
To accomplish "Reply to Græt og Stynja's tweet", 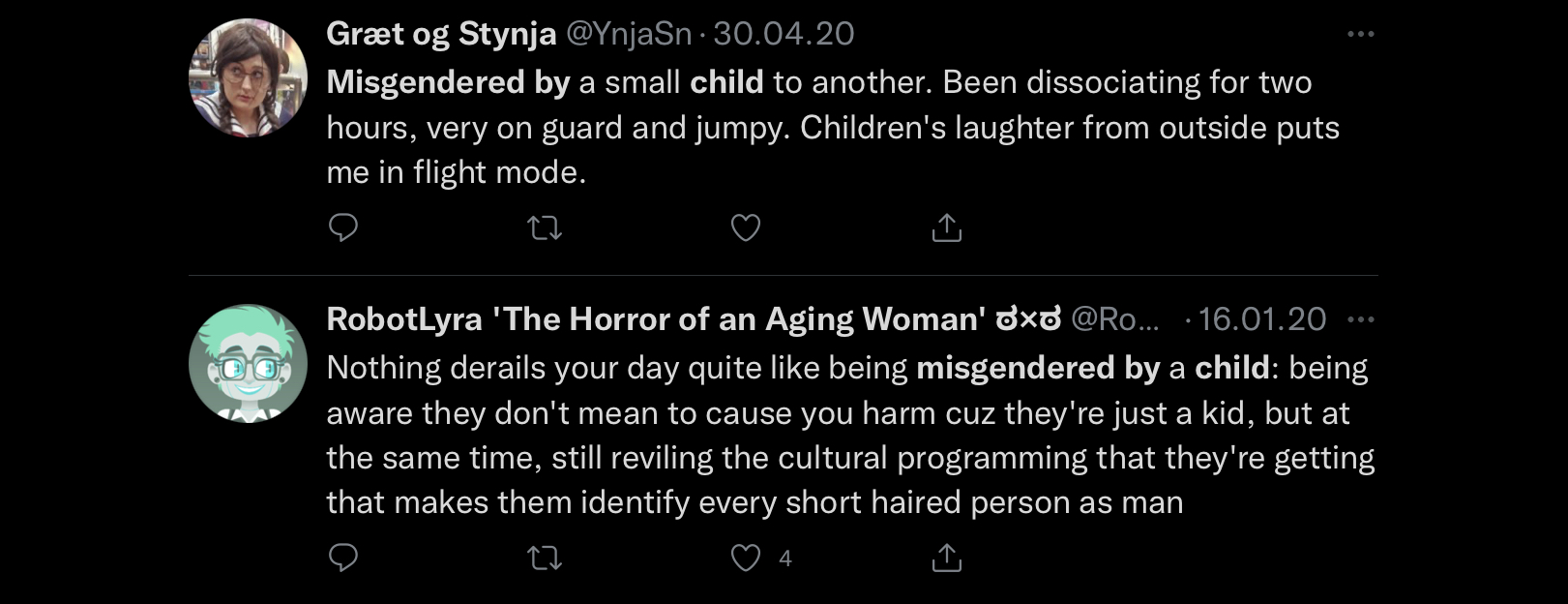I will click(343, 227).
